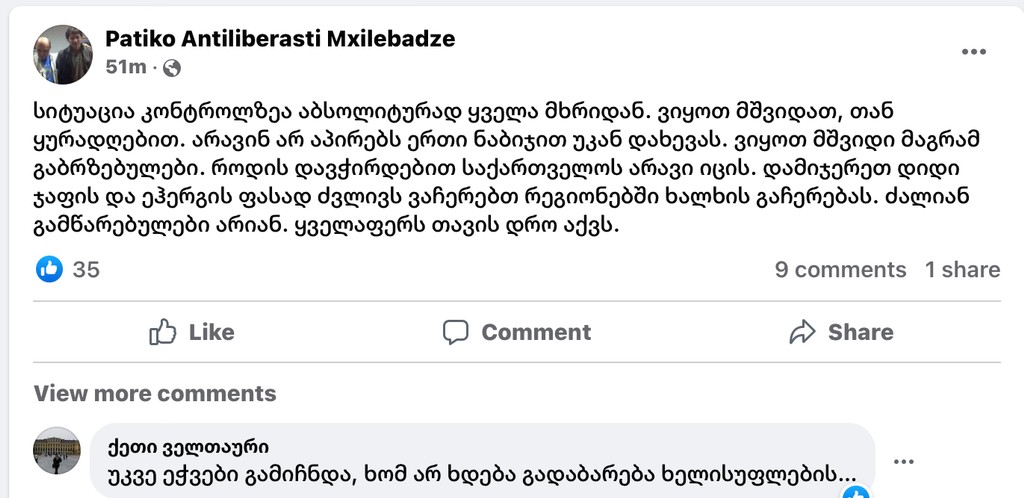Screen dimensions: 1024x498
Task: View who made the 1 share
Action: point(962,270)
